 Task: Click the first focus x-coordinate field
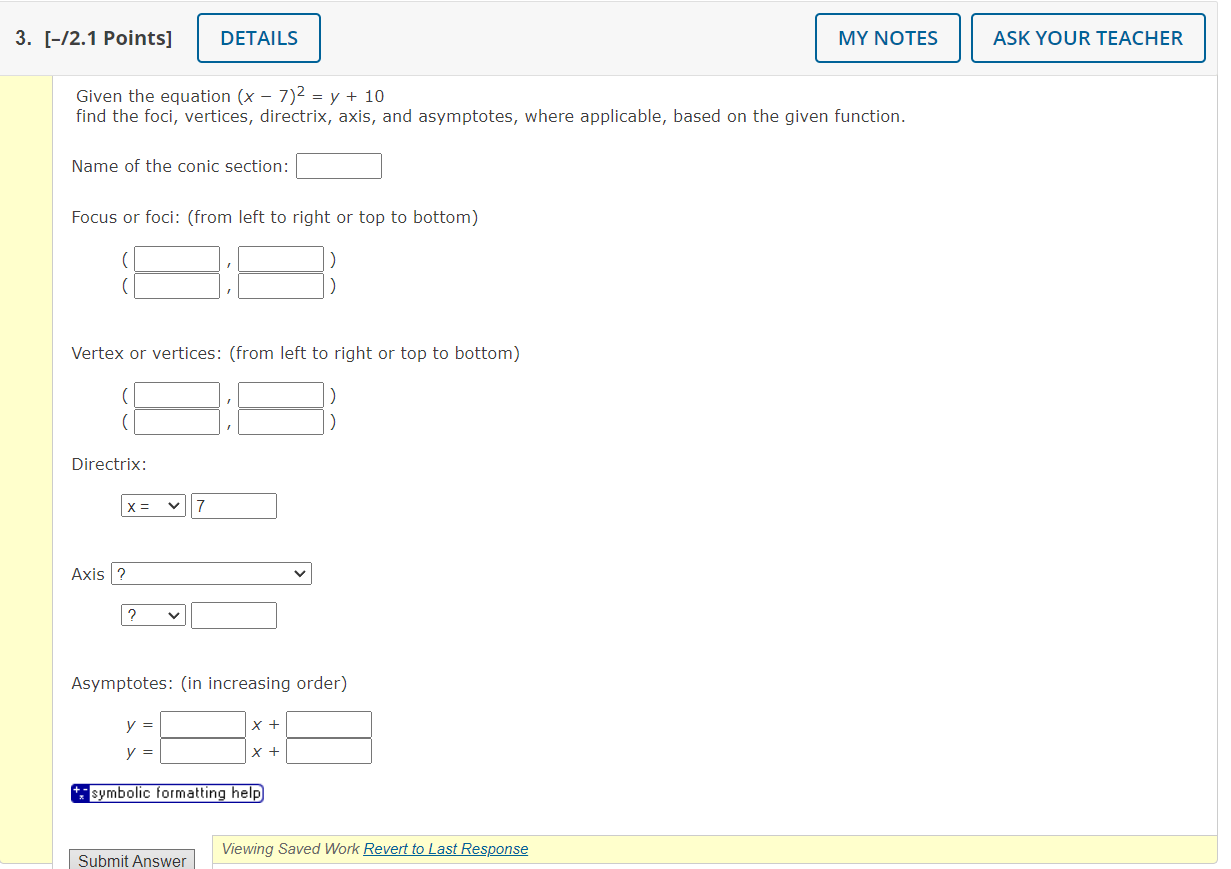click(x=177, y=258)
